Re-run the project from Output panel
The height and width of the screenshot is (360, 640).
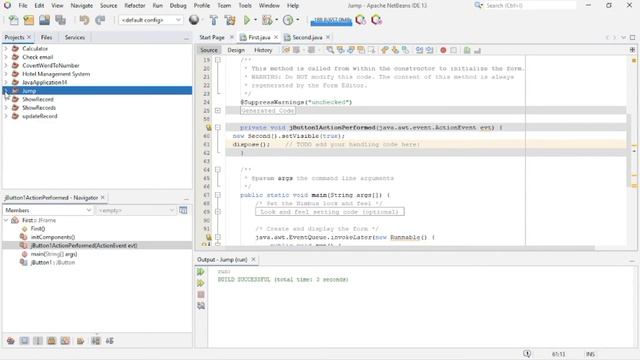pos(201,272)
